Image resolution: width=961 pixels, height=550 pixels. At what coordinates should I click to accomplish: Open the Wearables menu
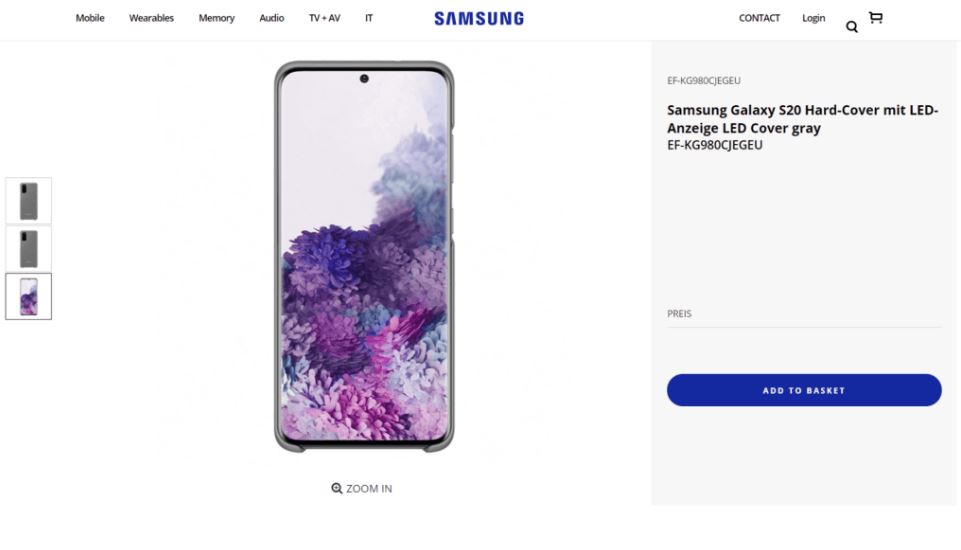pyautogui.click(x=151, y=18)
